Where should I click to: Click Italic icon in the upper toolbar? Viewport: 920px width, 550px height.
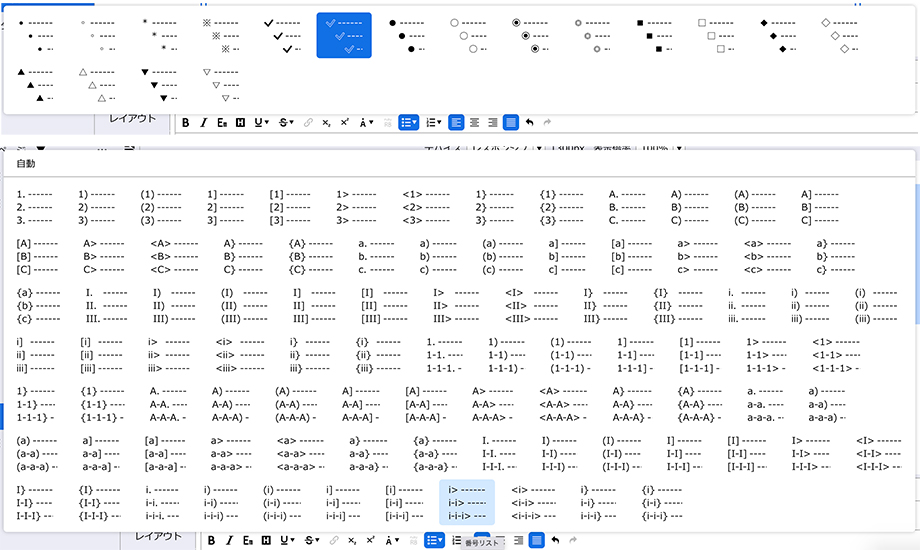tap(204, 122)
